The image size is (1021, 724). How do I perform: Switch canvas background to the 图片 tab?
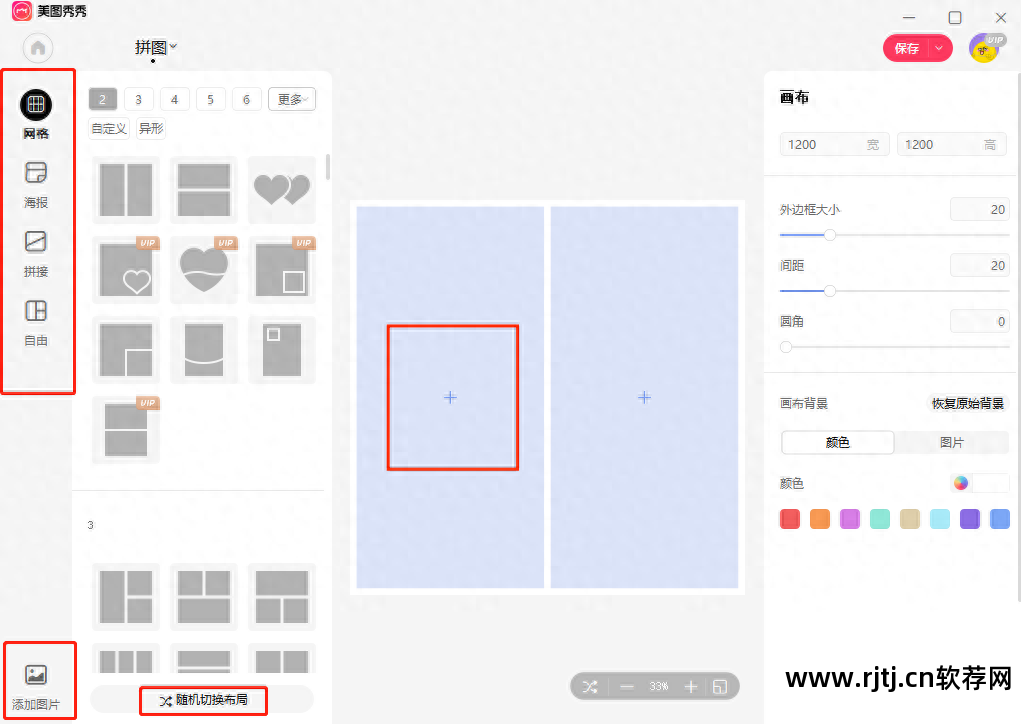click(952, 441)
